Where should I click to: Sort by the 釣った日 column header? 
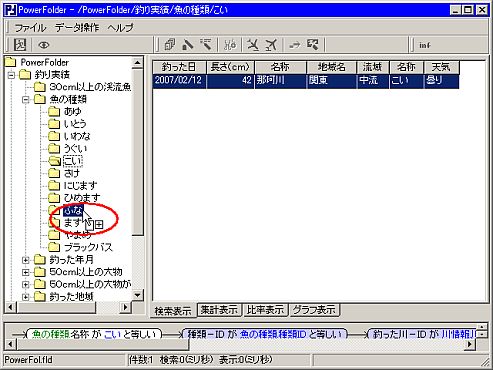179,67
